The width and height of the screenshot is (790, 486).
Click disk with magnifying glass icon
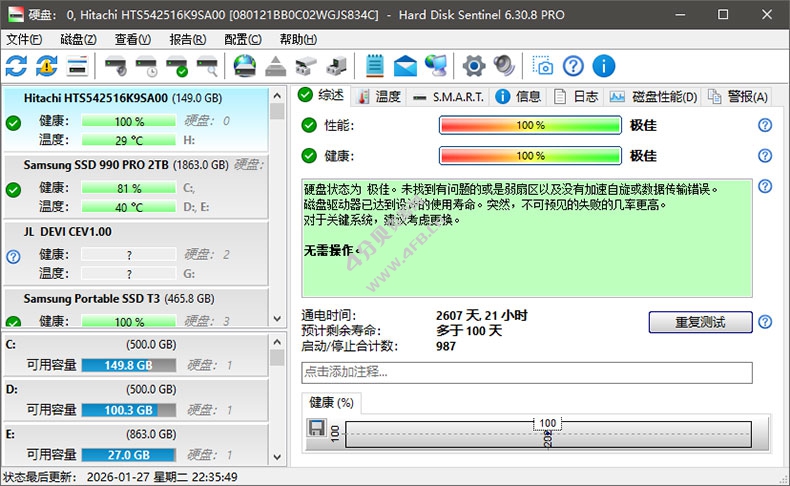tap(208, 66)
